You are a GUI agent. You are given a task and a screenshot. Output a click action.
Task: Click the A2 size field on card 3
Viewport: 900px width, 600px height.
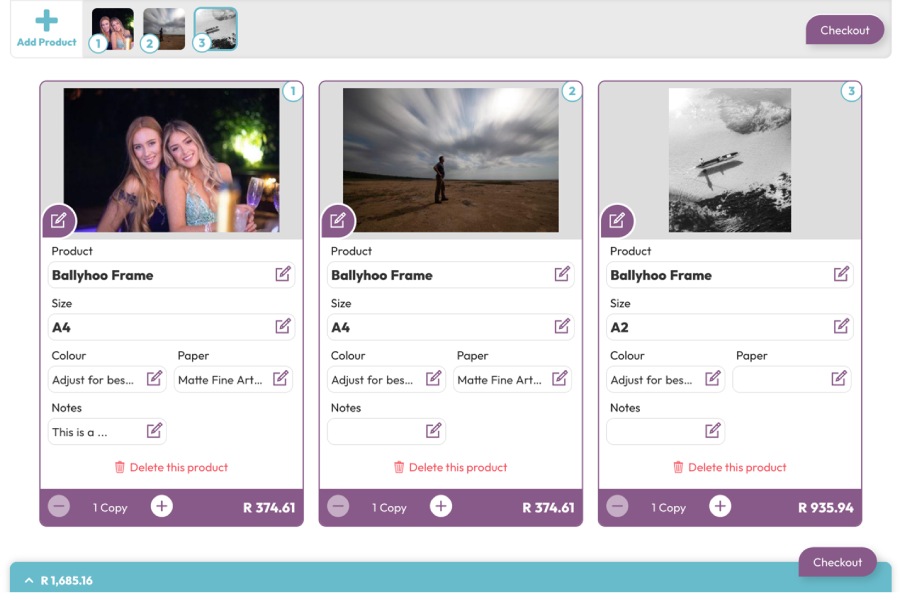click(730, 327)
